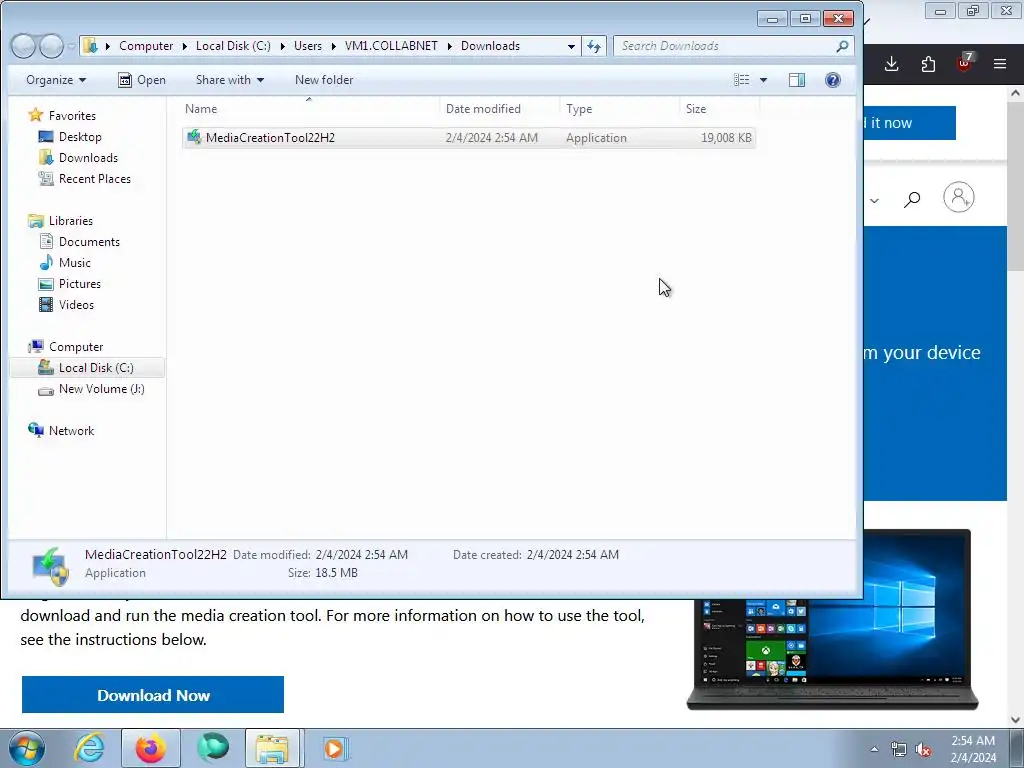Viewport: 1024px width, 768px height.
Task: Sort by the Size column header
Action: (x=719, y=108)
